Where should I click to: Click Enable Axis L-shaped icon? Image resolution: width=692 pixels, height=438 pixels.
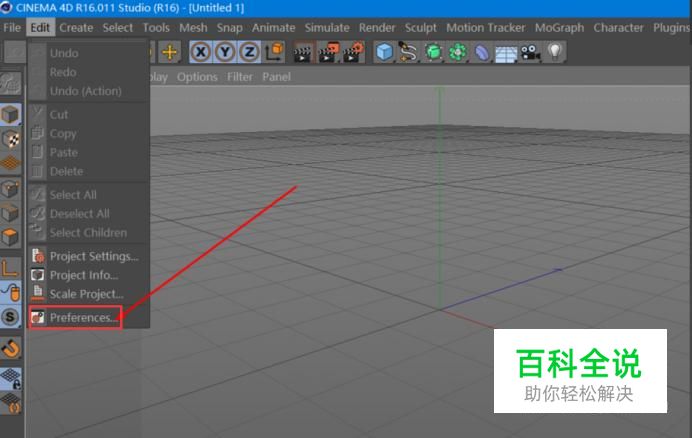pos(10,268)
